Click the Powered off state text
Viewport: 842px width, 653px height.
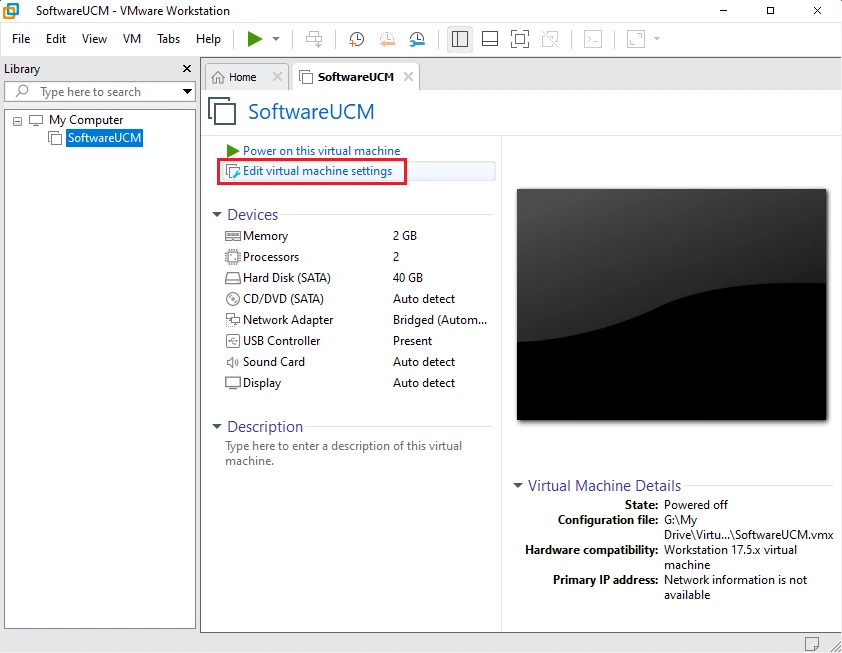tap(695, 505)
